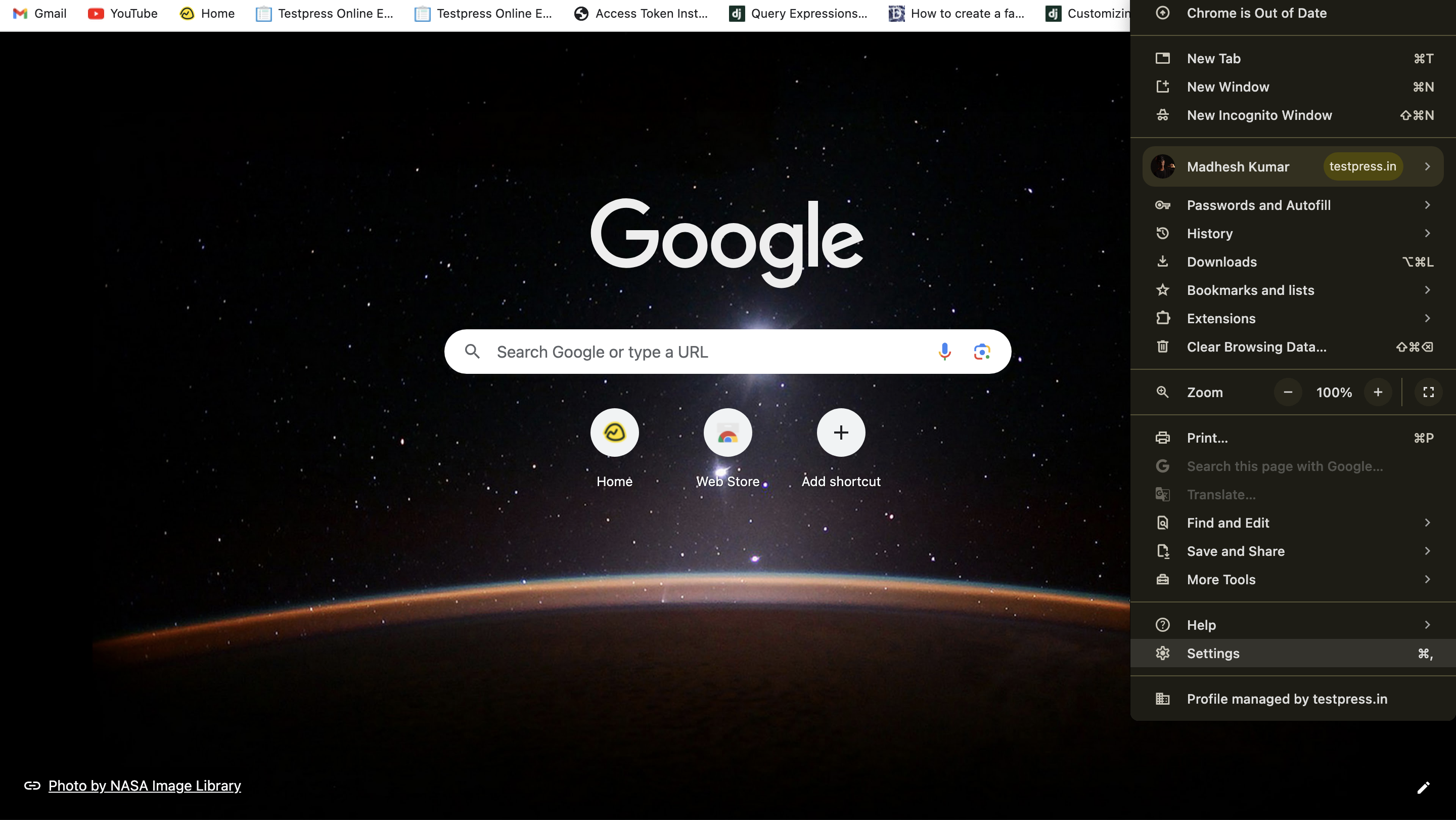This screenshot has height=820, width=1456.
Task: Click the Add shortcut plus button
Action: [x=840, y=433]
